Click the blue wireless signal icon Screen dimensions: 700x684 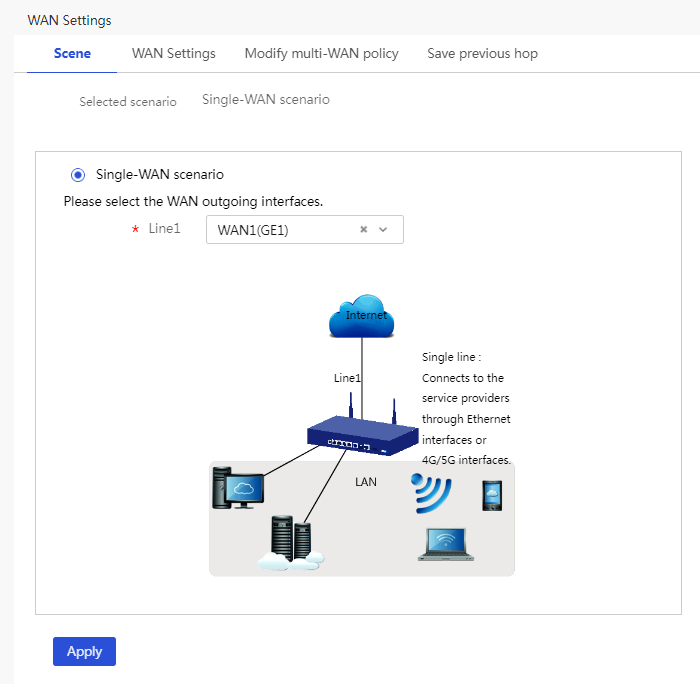(431, 493)
